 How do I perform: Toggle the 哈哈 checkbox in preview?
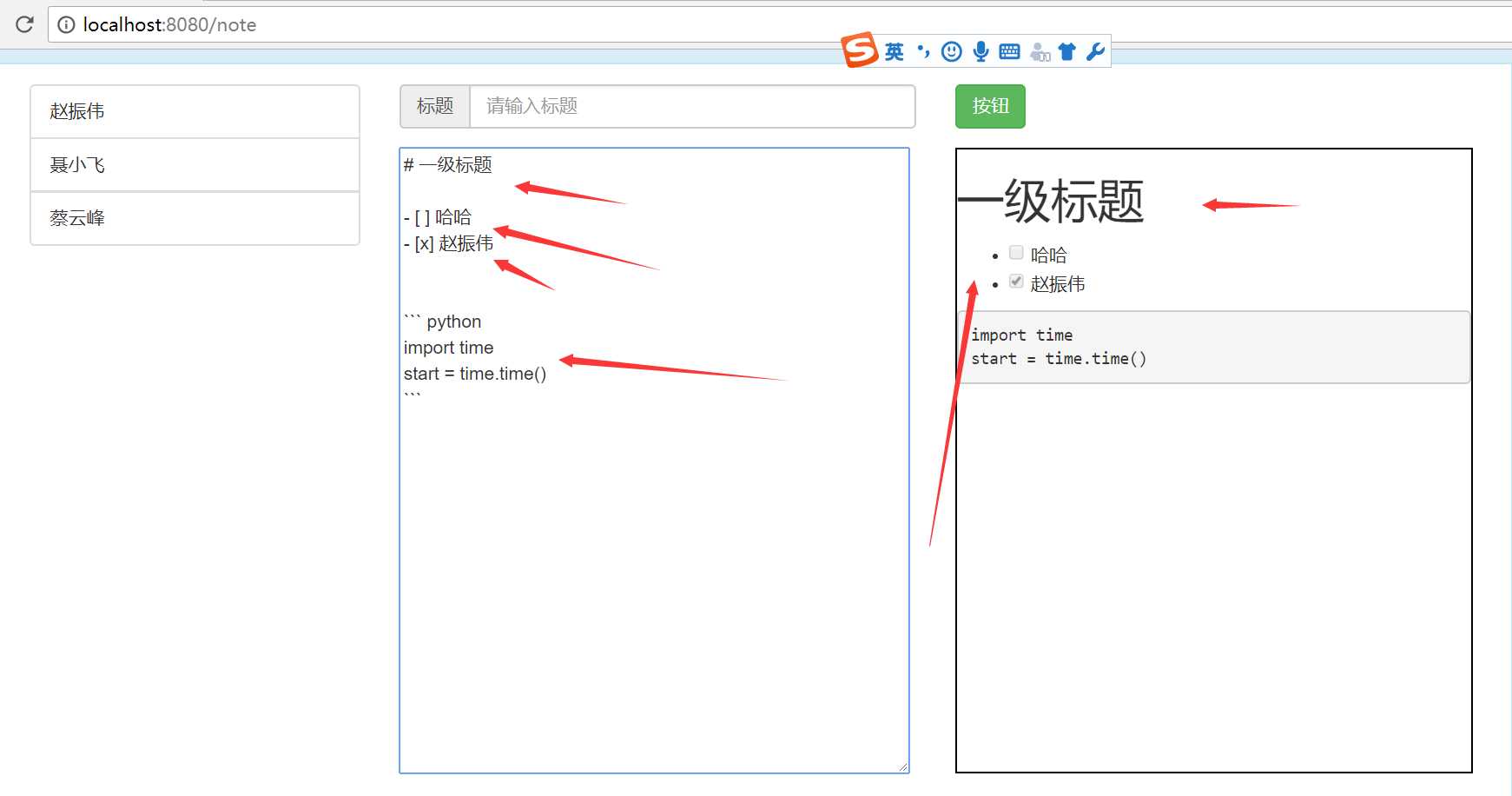[1016, 253]
